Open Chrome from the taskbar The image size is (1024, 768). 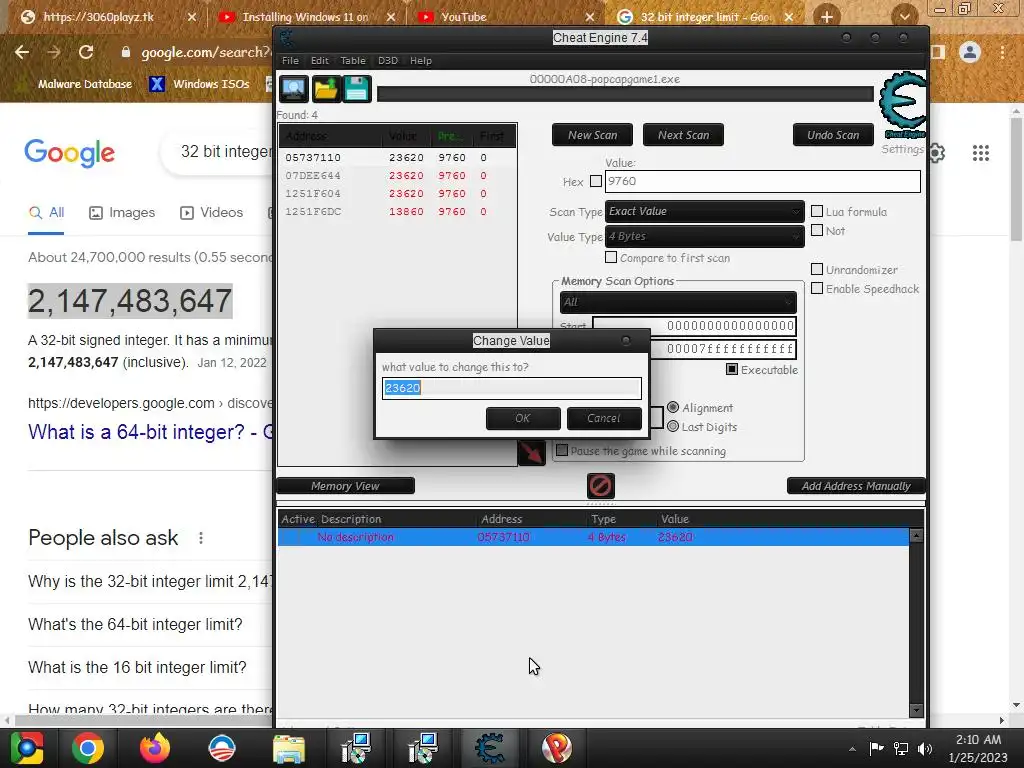coord(88,748)
